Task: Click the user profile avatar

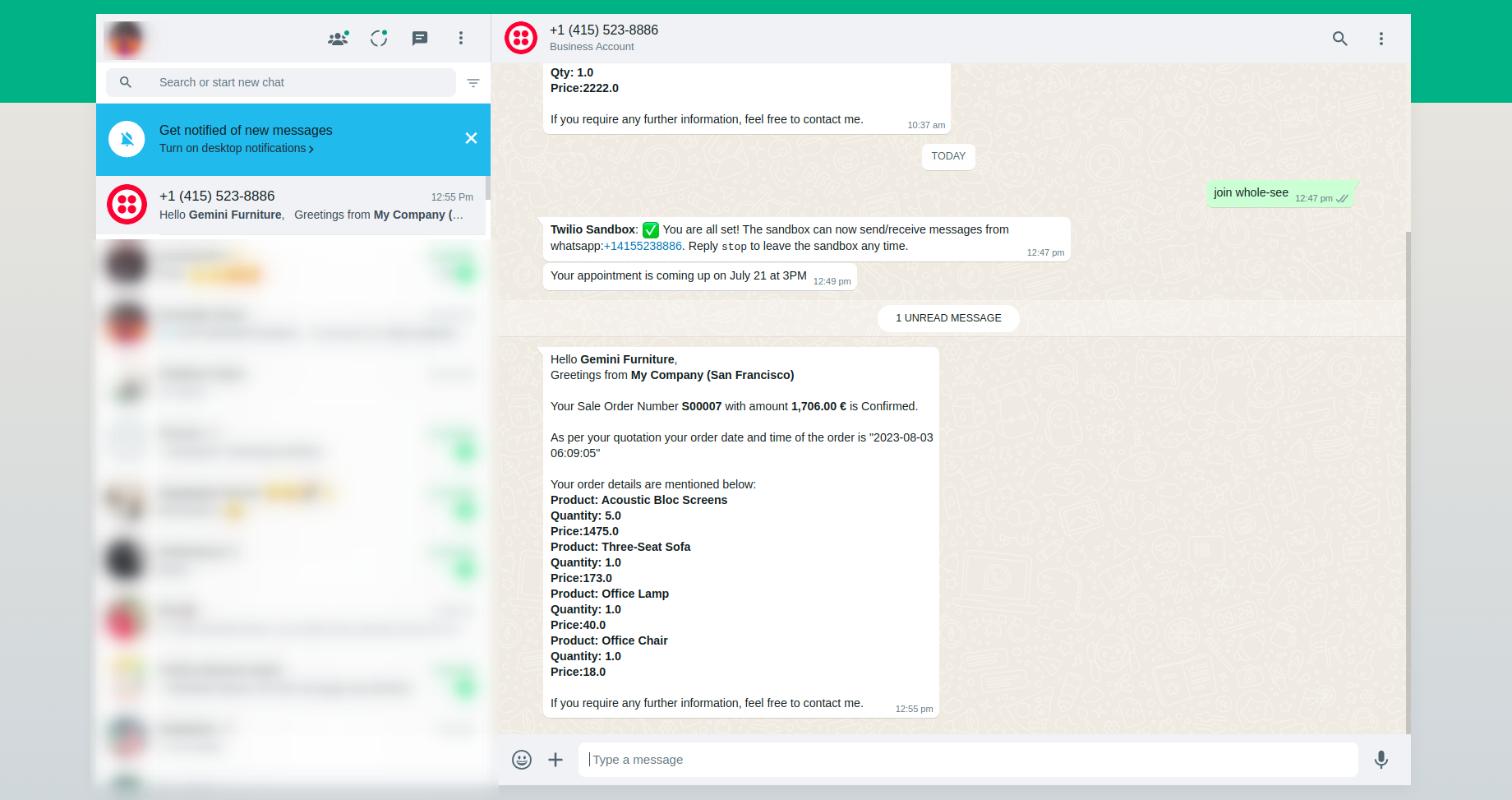Action: (125, 39)
